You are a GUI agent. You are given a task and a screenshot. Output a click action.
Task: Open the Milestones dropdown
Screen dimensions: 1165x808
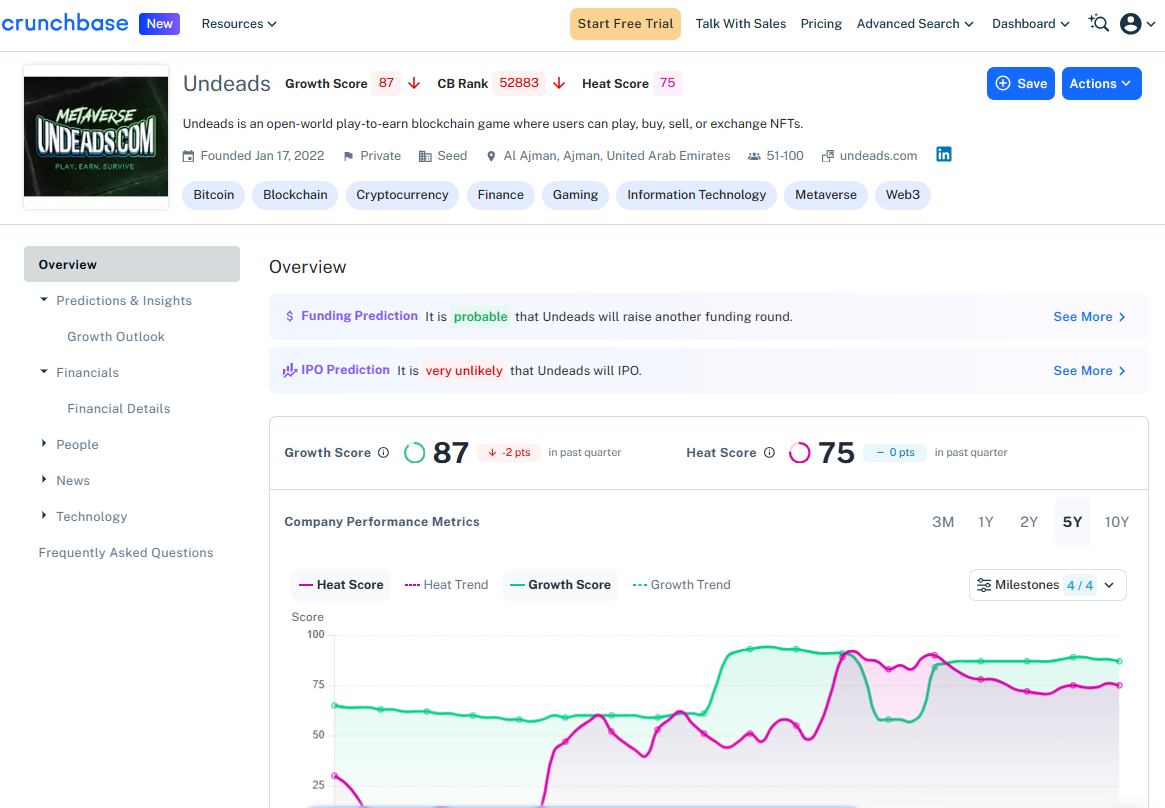pyautogui.click(x=1047, y=585)
